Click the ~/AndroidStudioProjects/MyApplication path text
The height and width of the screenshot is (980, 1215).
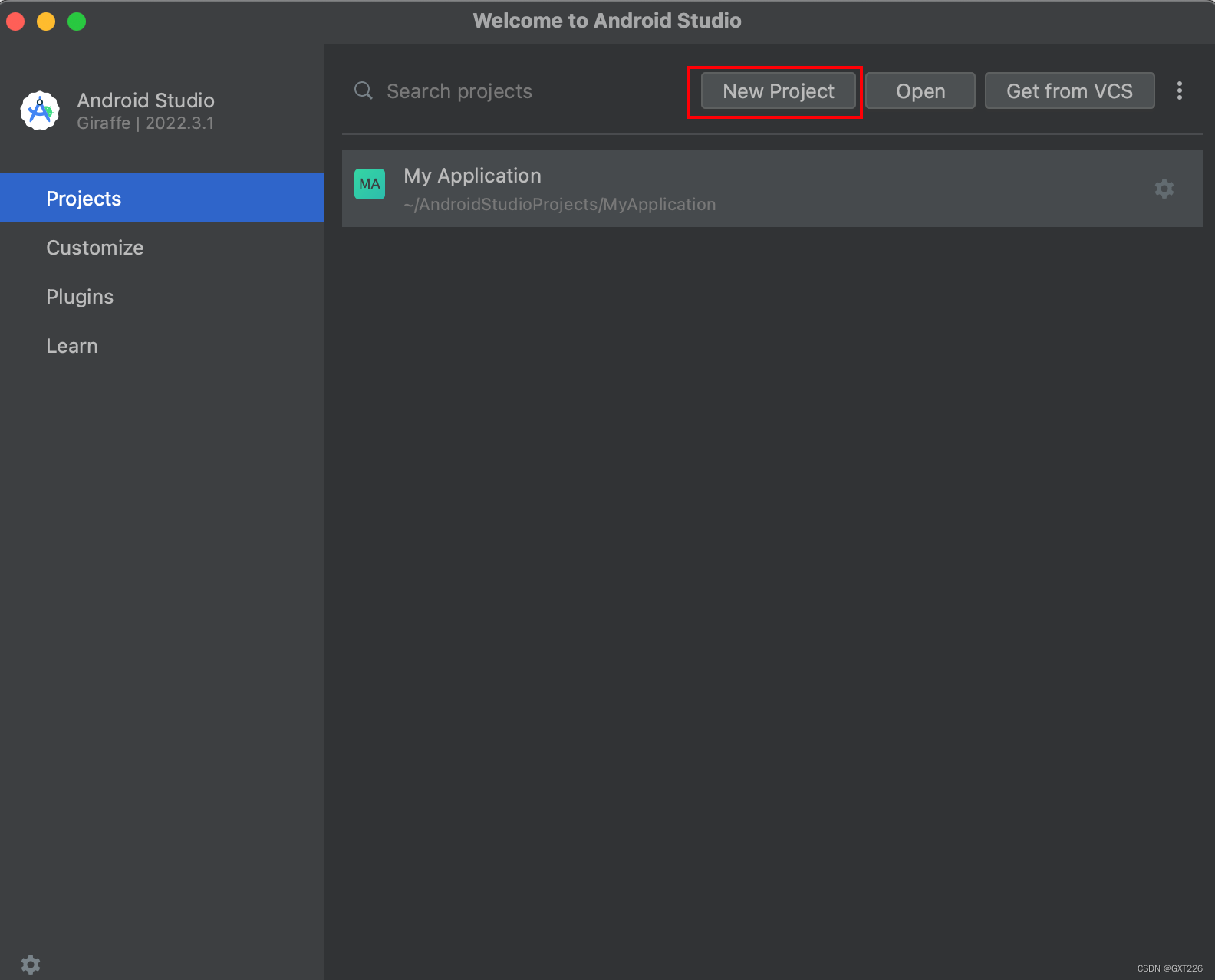click(x=560, y=205)
